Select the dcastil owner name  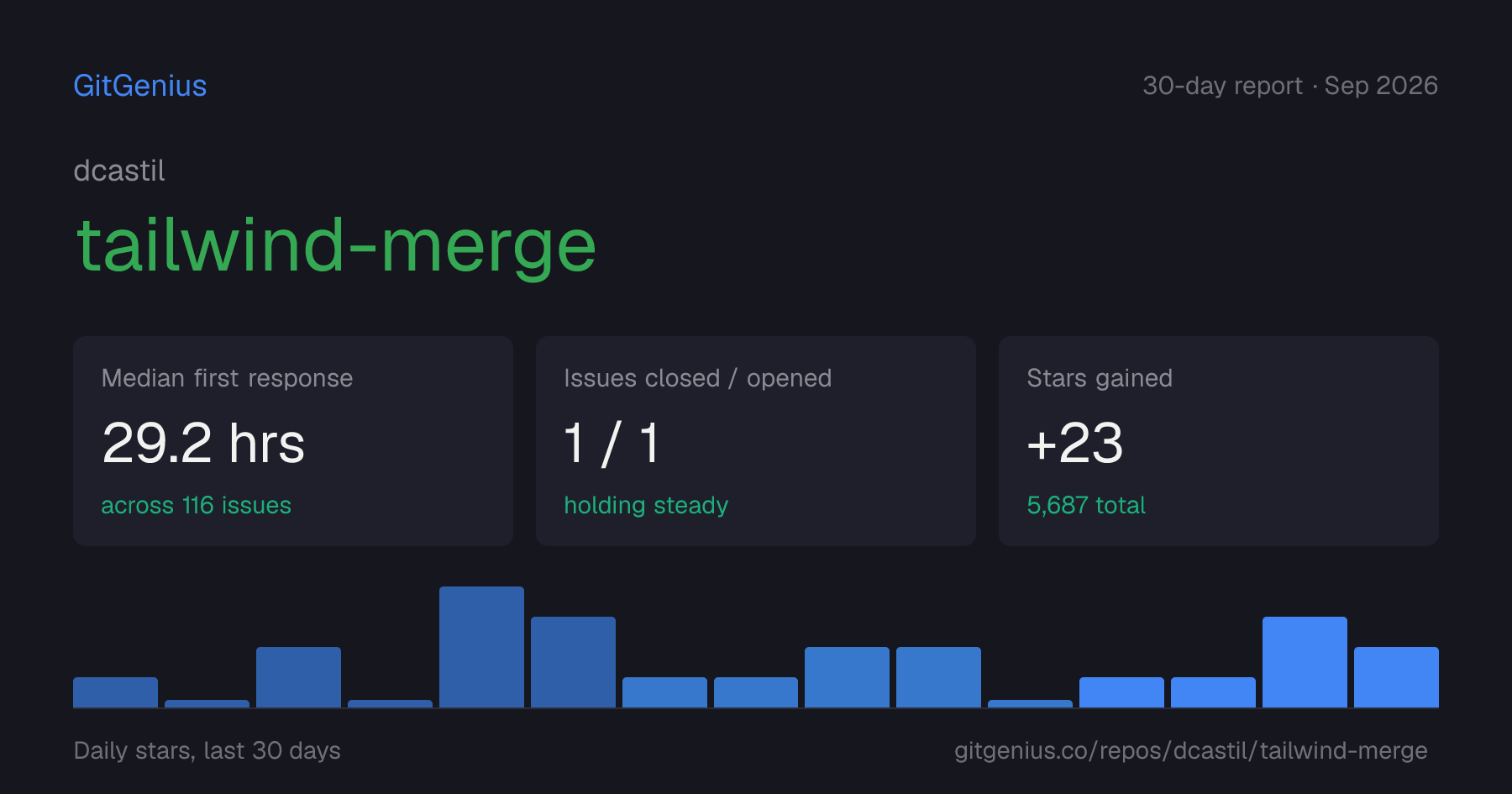tap(119, 171)
